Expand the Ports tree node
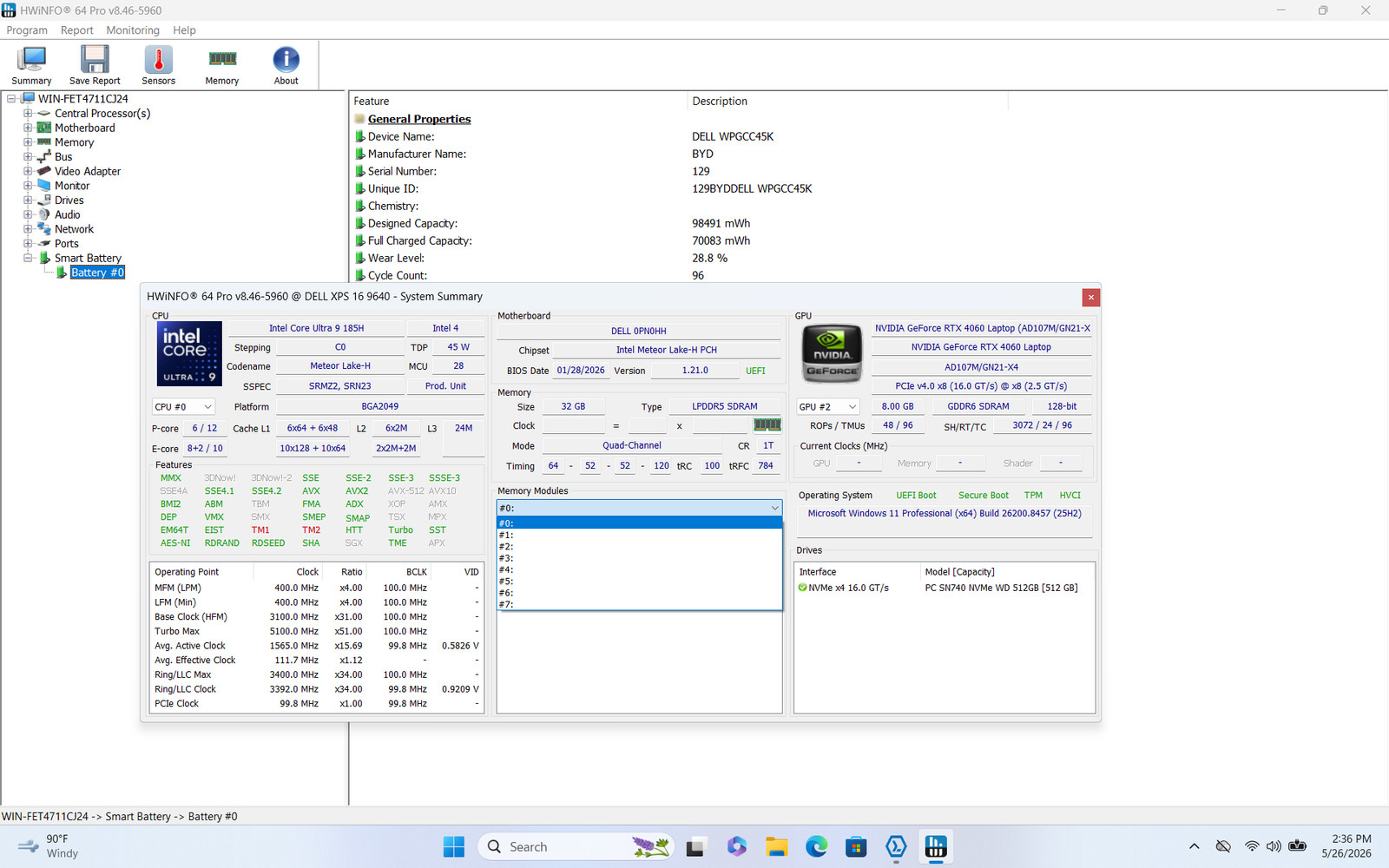Screen dimensions: 1389x868 point(28,244)
